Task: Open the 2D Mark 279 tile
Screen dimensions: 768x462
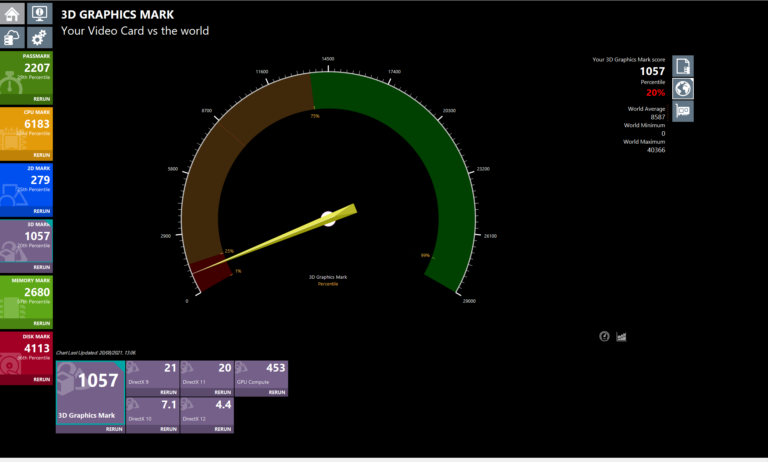Action: (26, 185)
